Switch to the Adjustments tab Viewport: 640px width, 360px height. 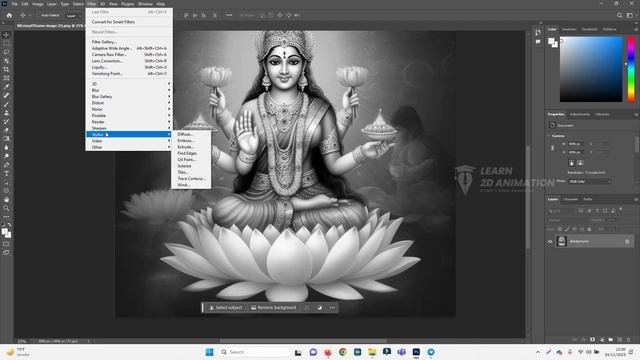580,114
